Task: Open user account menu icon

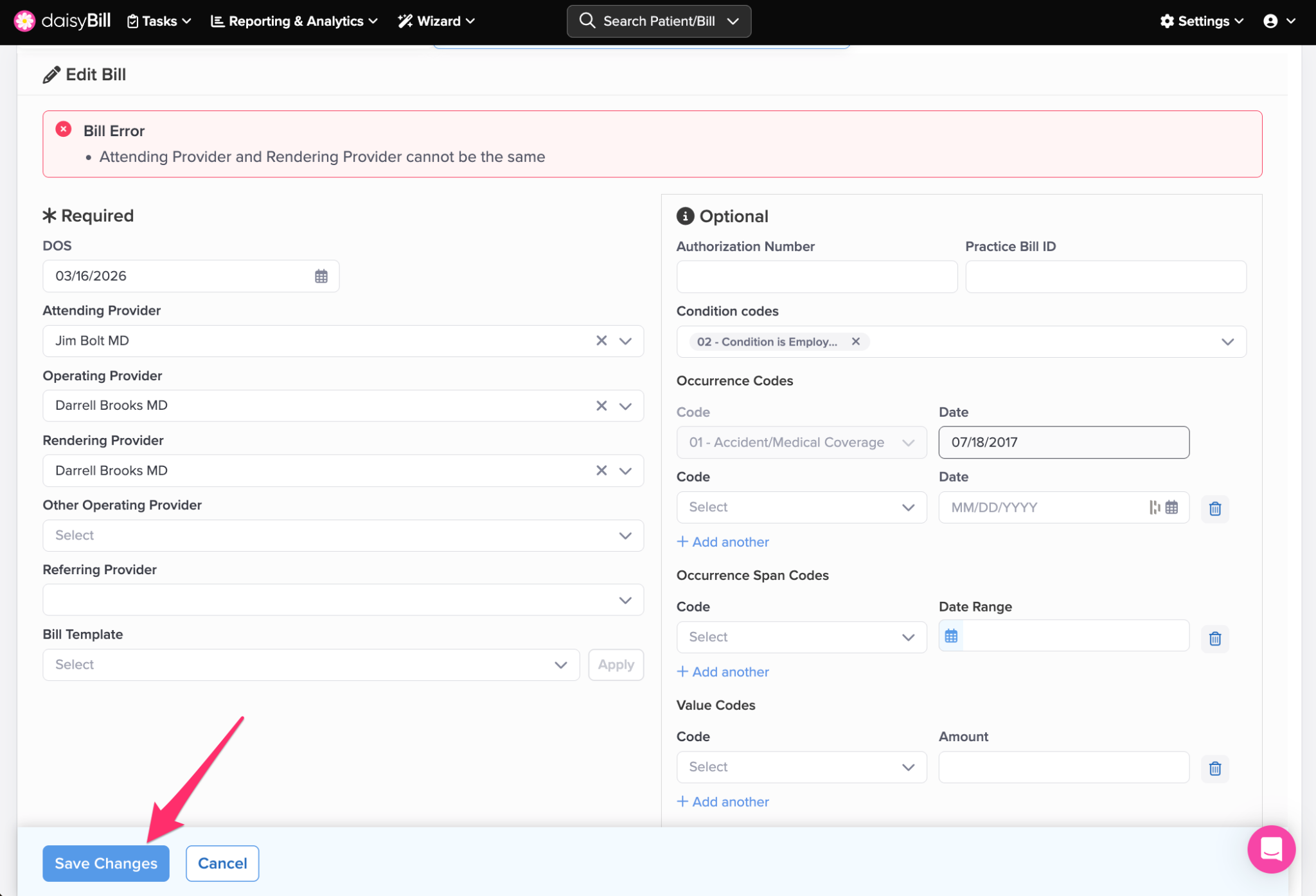Action: tap(1270, 21)
